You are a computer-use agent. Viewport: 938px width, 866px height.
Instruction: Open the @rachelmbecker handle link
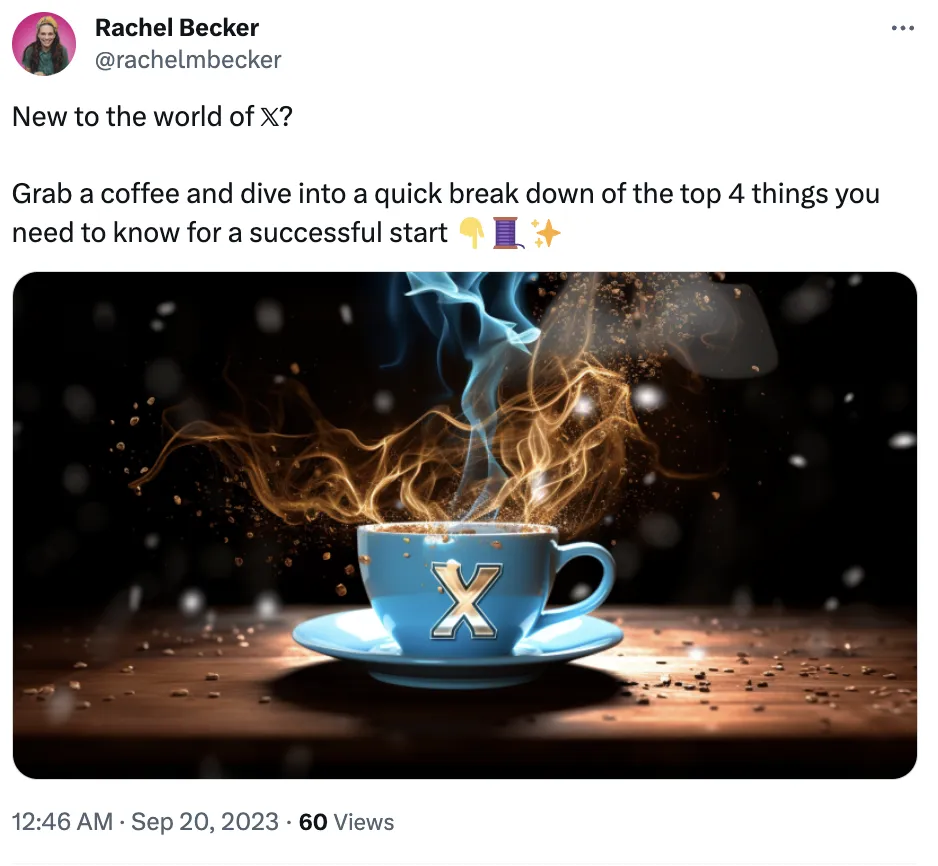coord(188,60)
